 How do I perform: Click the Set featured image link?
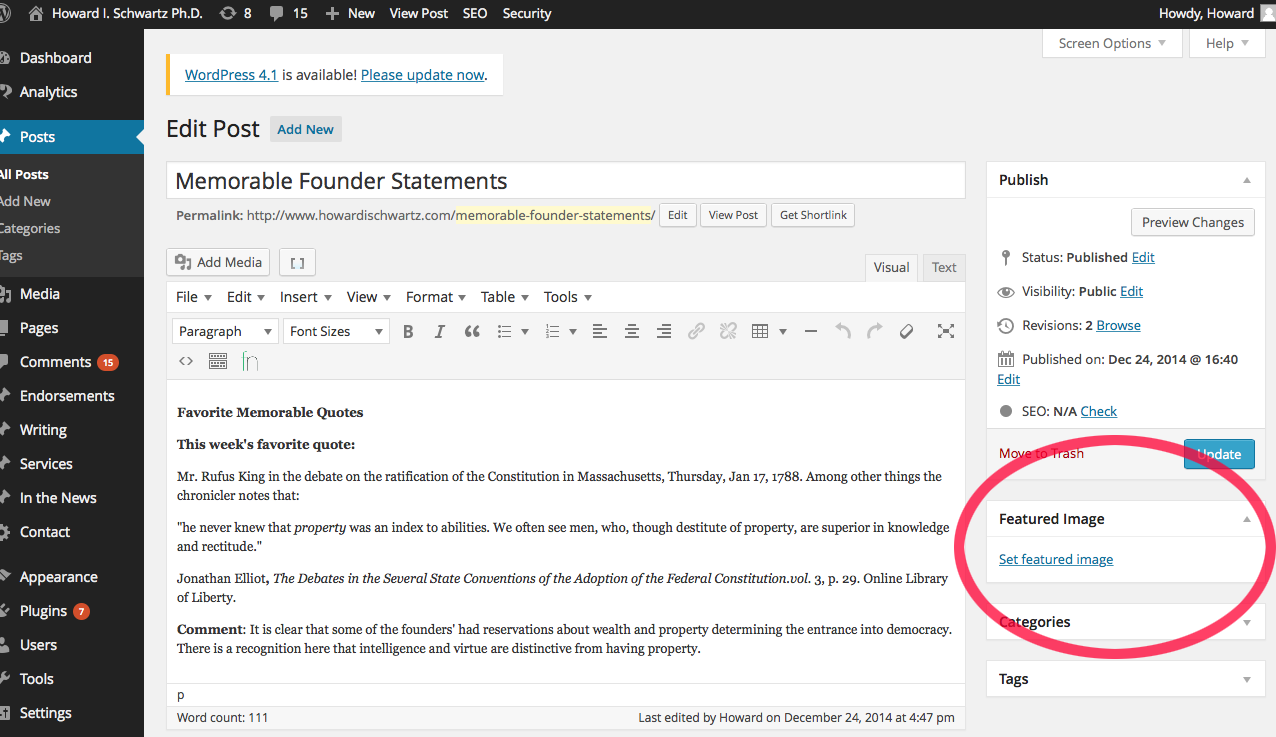[1056, 559]
